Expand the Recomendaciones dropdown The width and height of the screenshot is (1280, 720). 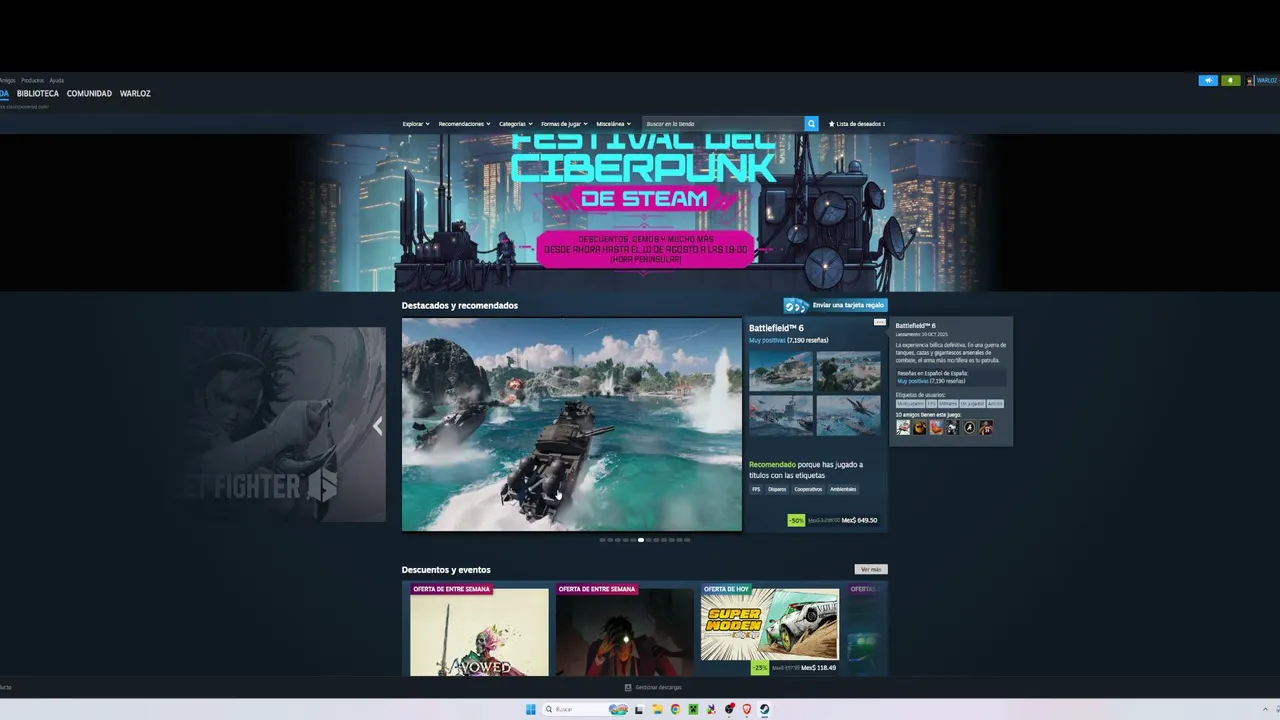point(464,124)
